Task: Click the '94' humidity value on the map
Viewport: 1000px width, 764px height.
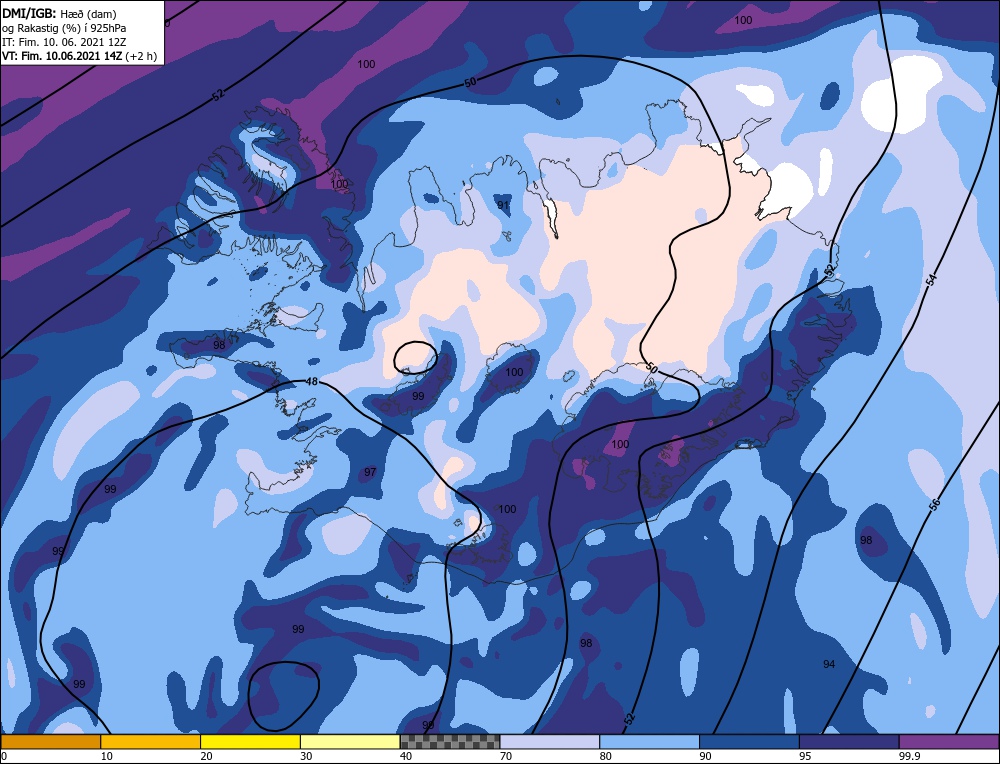Action: click(828, 665)
